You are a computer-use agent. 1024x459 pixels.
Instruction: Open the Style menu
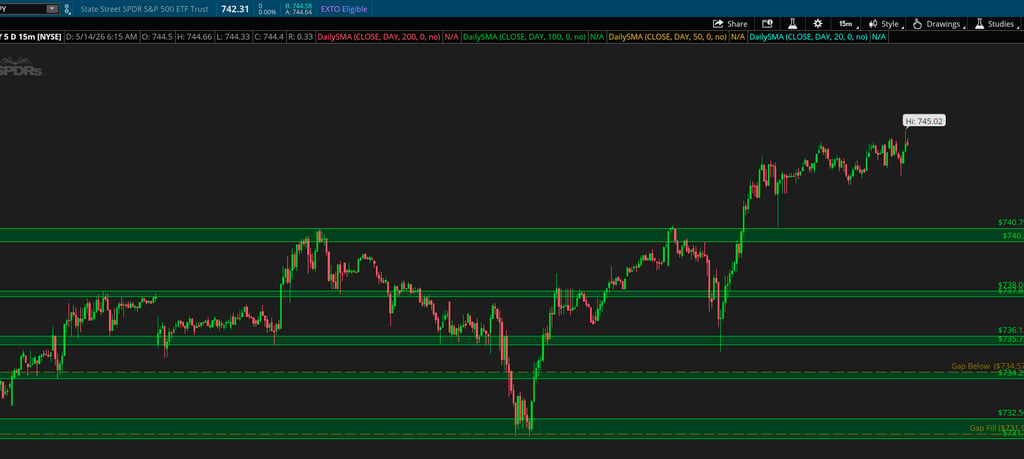[885, 24]
